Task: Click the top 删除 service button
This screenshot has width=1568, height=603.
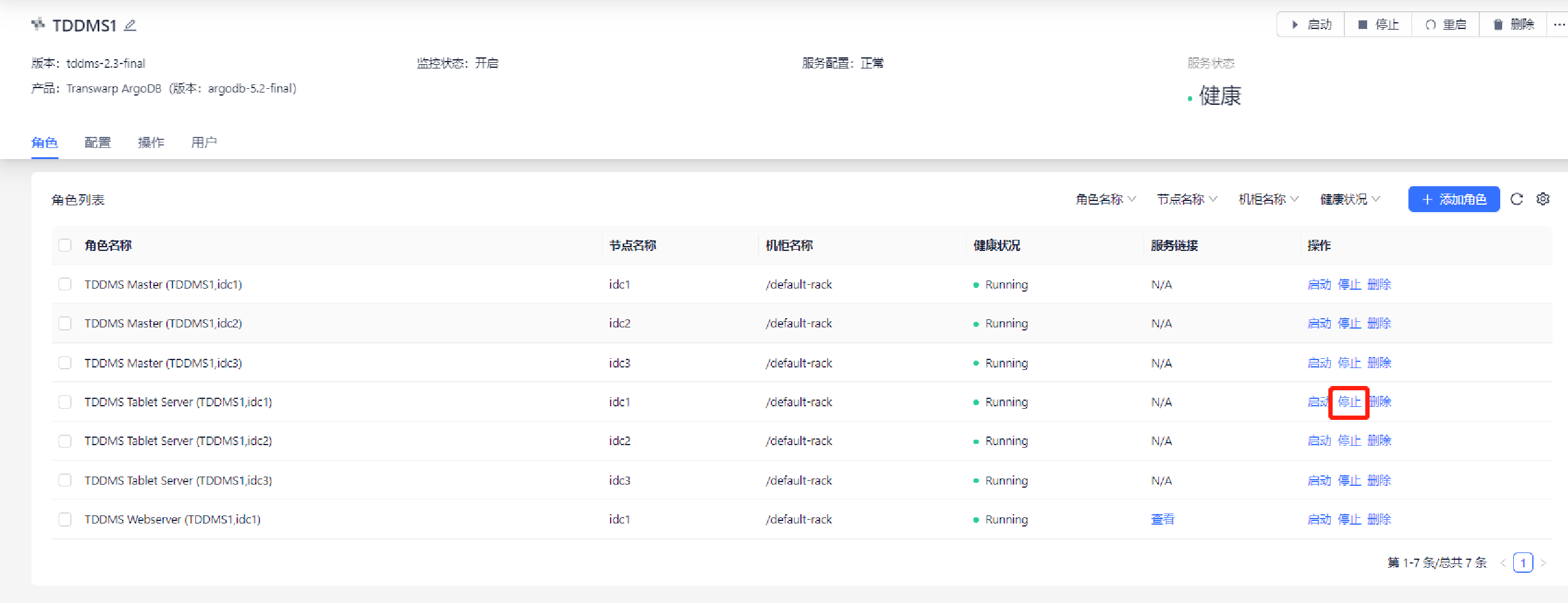Action: (x=1513, y=25)
